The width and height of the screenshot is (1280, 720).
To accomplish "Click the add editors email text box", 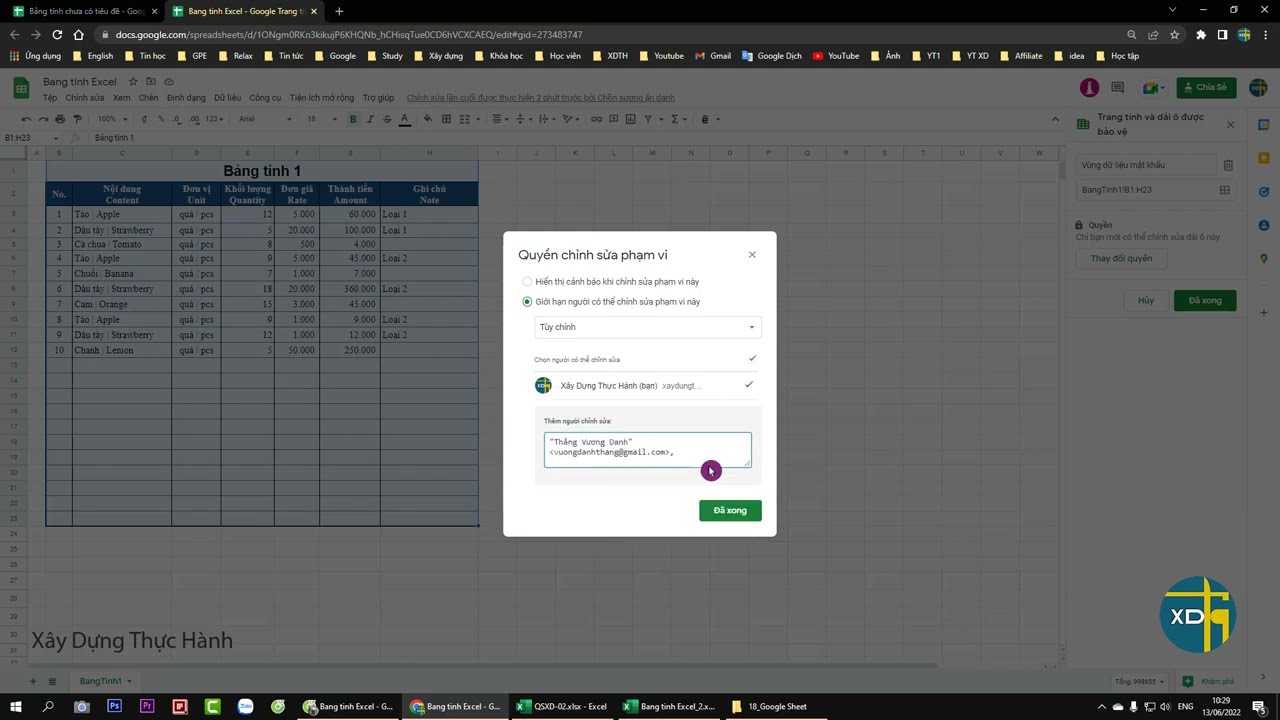I will [647, 449].
